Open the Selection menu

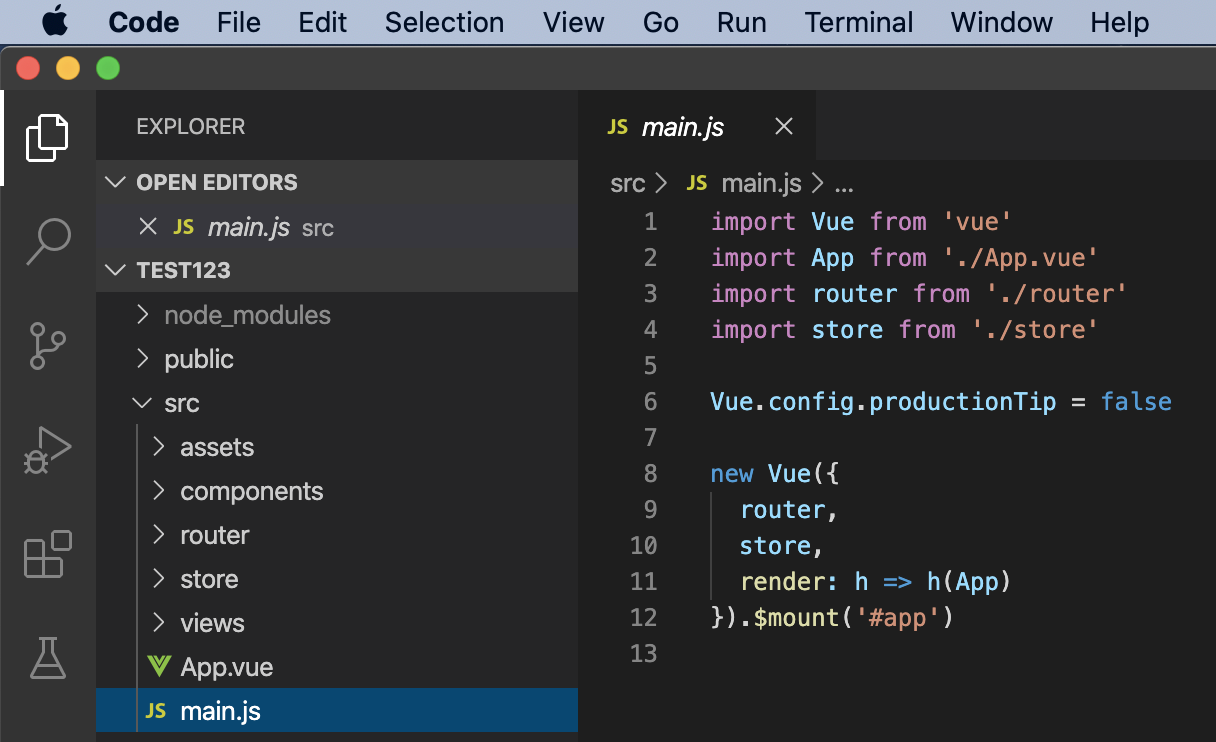click(444, 22)
